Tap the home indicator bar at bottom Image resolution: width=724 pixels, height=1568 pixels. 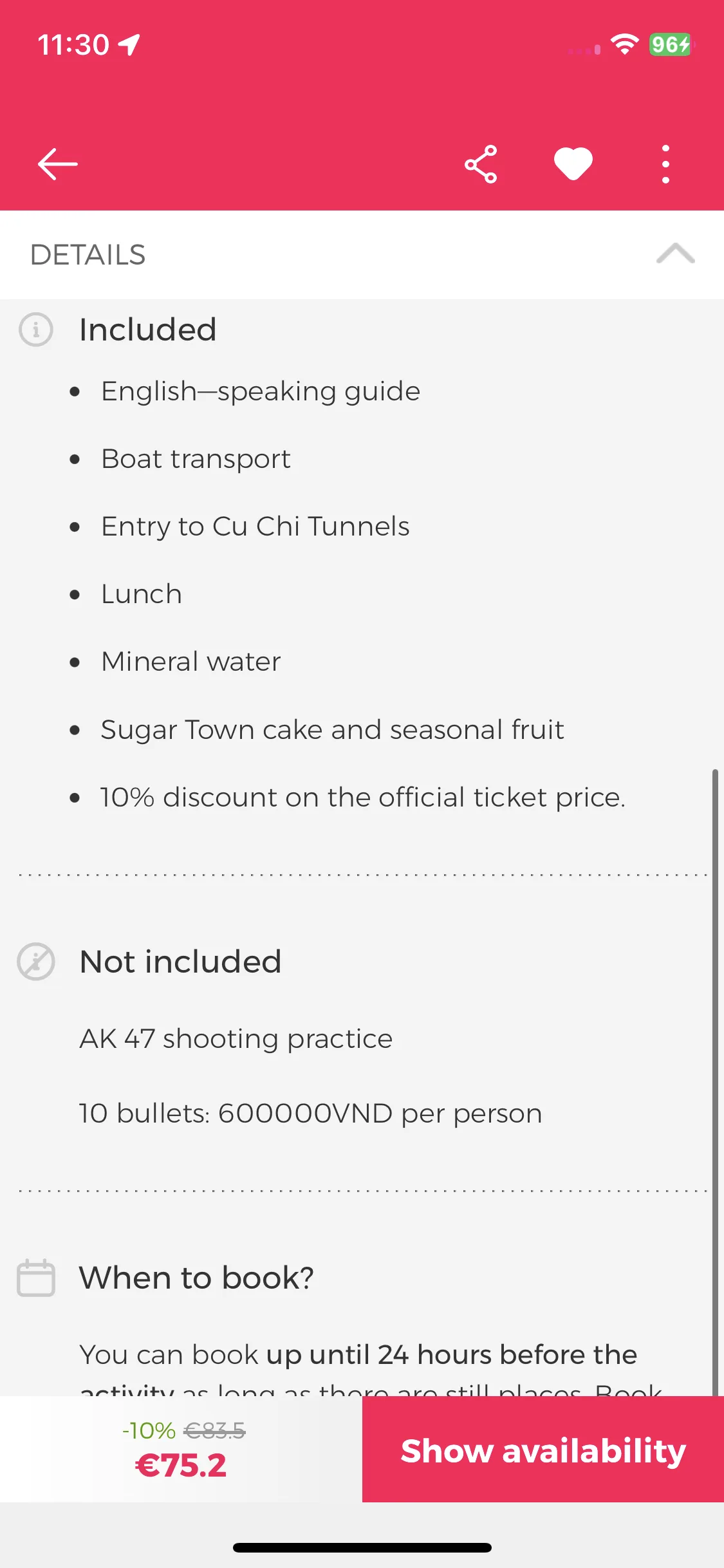[x=362, y=1547]
